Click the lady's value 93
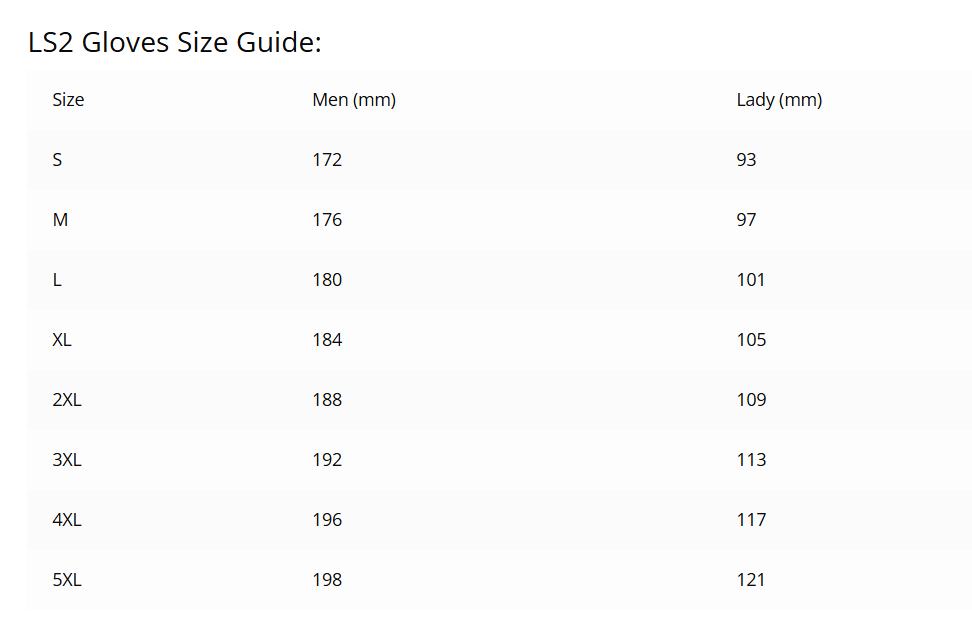The height and width of the screenshot is (618, 972). (x=746, y=160)
